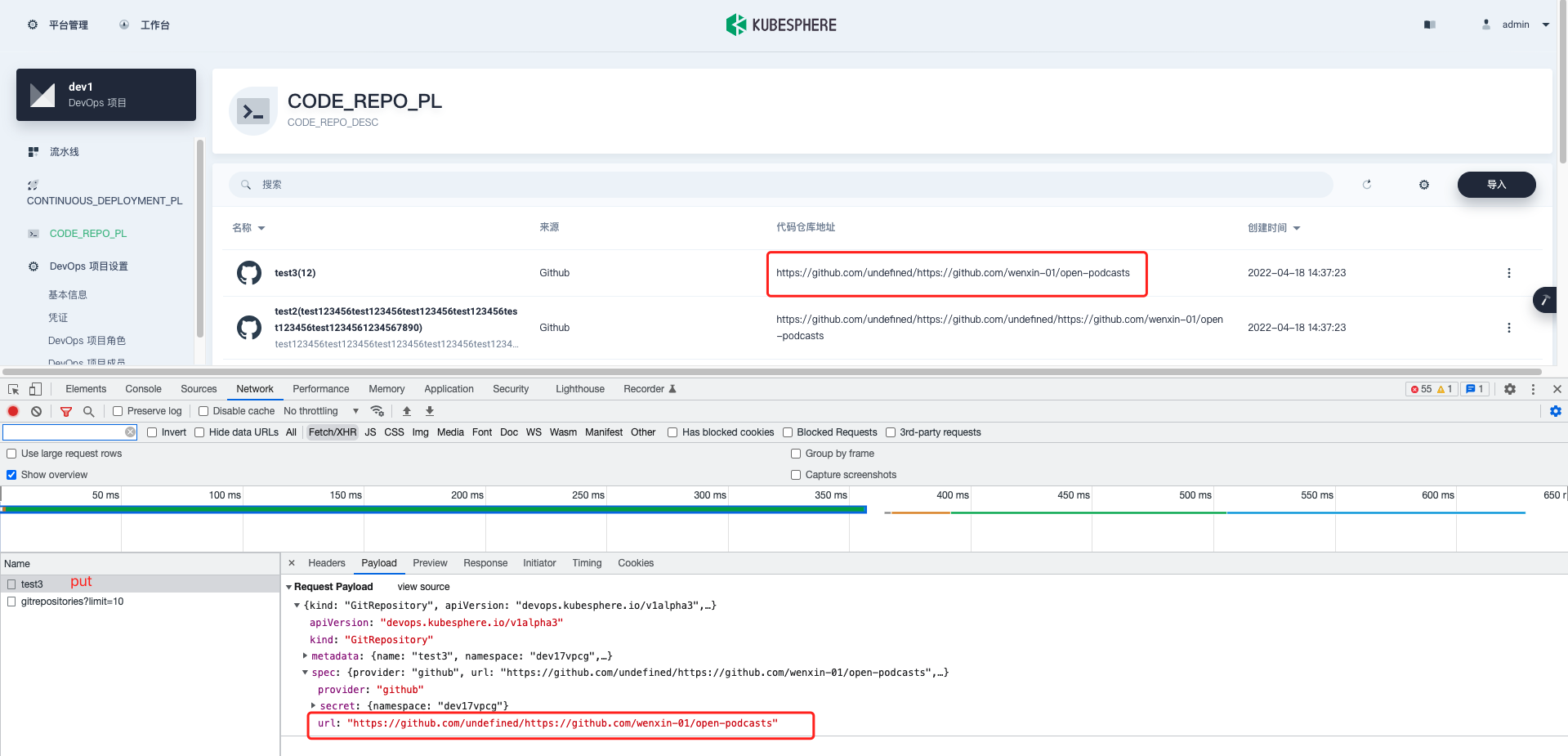Click the KubeSphere logo at the top
This screenshot has width=1568, height=756.
tap(780, 25)
